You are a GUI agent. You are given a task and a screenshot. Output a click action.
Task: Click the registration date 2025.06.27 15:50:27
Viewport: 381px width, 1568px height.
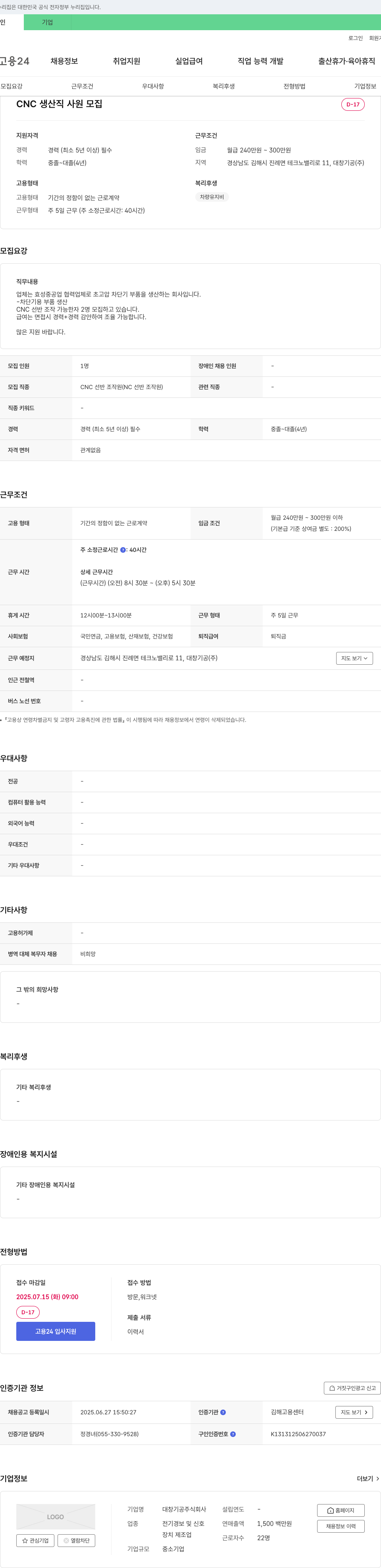click(108, 1412)
